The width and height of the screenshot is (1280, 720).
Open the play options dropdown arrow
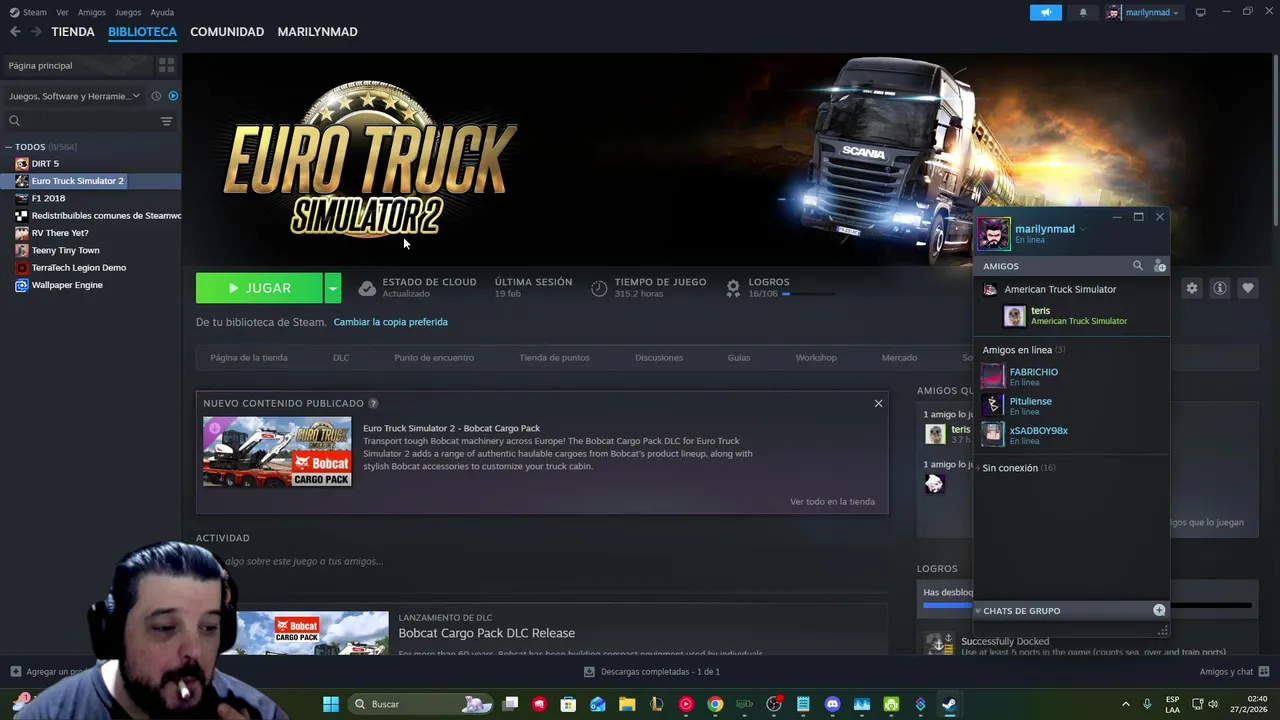332,288
